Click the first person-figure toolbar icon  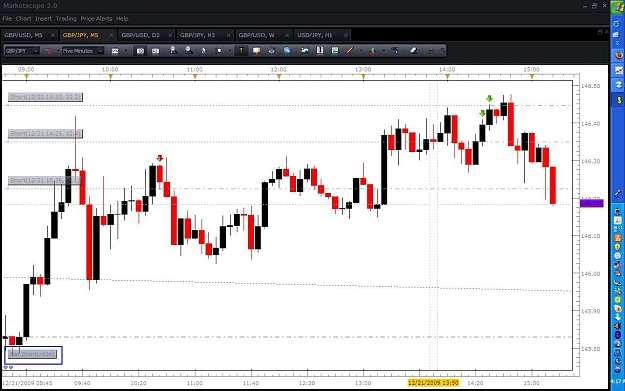[x=173, y=51]
